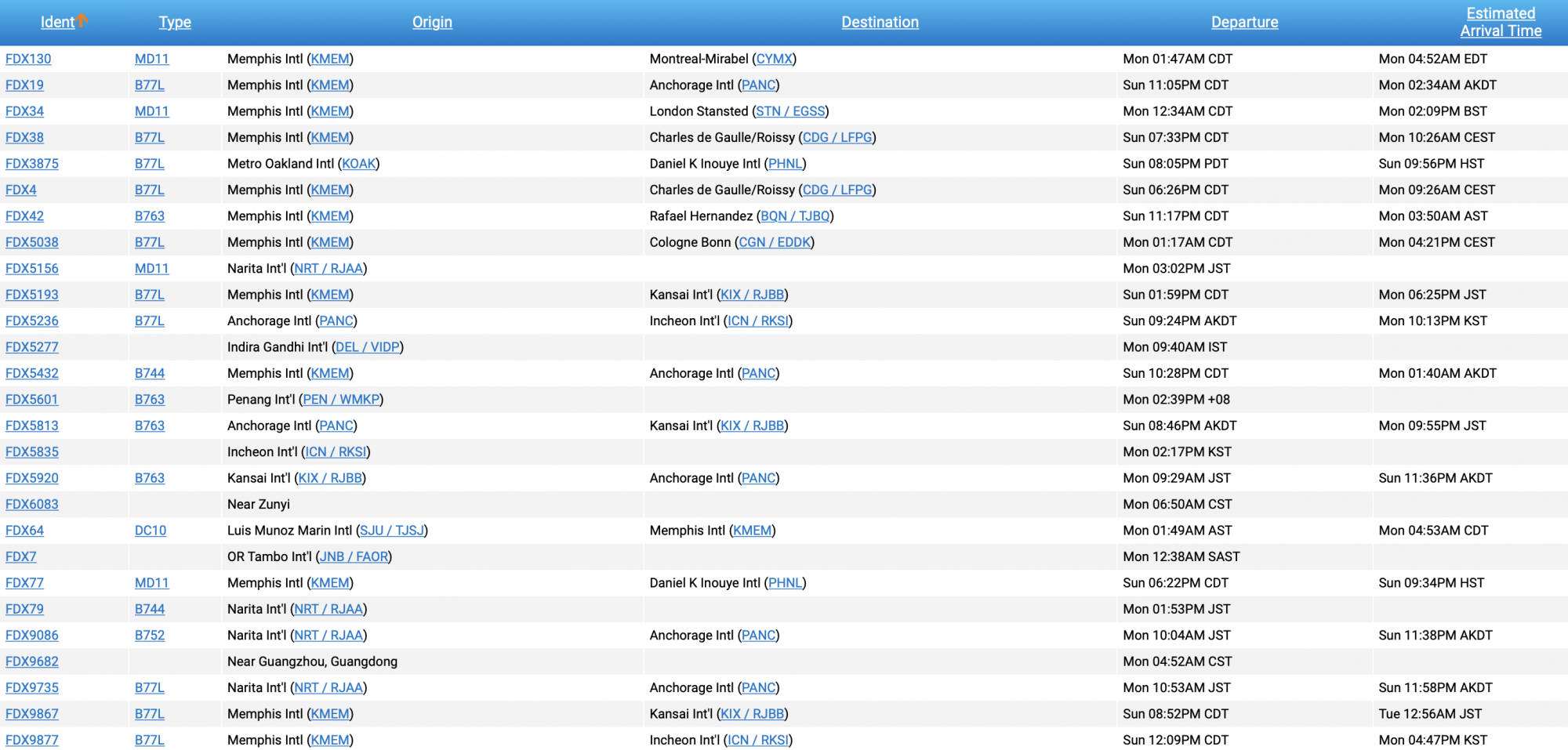The height and width of the screenshot is (750, 1568).
Task: Click PANC origin link in FDX5813 row
Action: coord(336,426)
